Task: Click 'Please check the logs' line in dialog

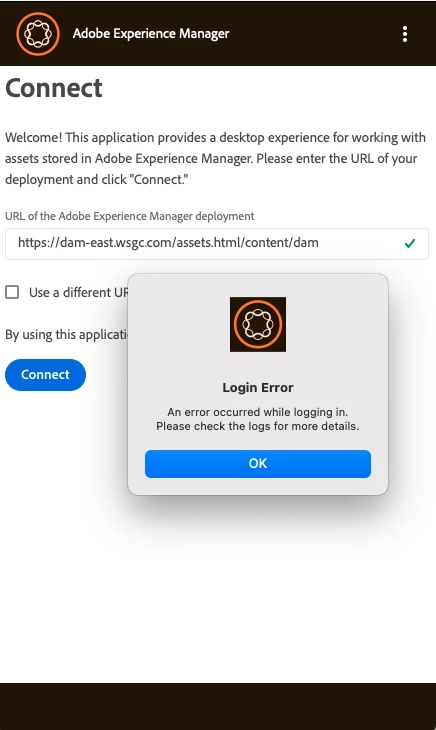Action: tap(258, 426)
